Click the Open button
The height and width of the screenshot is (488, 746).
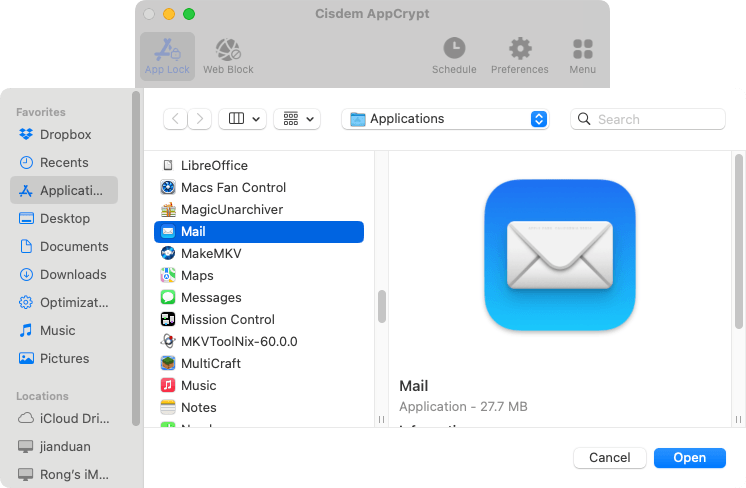point(689,458)
